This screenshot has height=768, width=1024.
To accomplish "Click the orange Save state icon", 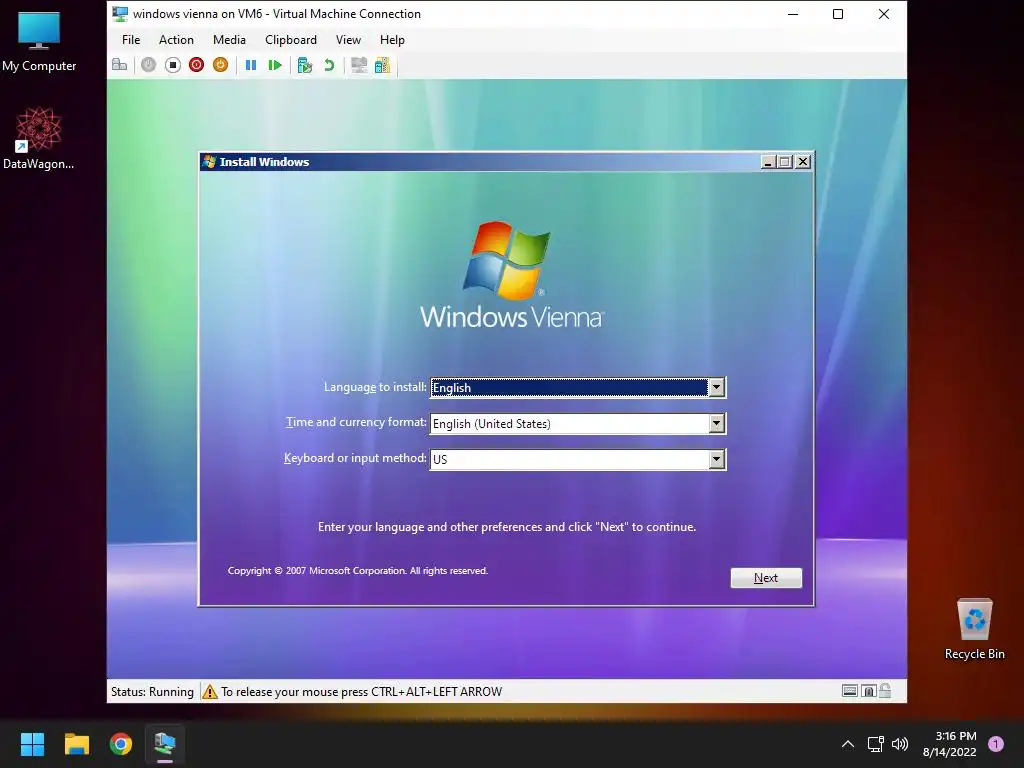I will [221, 65].
